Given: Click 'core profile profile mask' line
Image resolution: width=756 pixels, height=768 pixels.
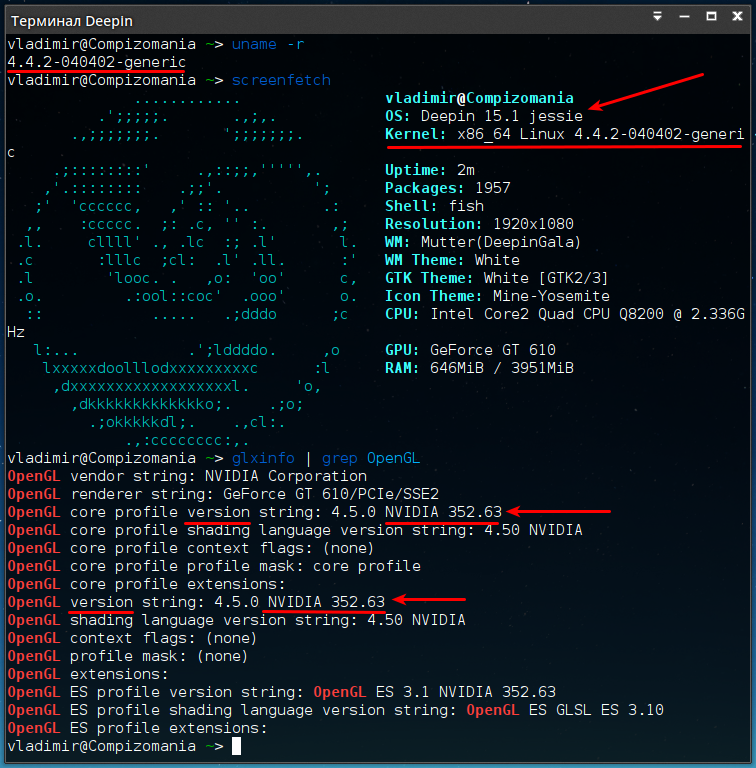Looking at the screenshot, I should pyautogui.click(x=214, y=566).
